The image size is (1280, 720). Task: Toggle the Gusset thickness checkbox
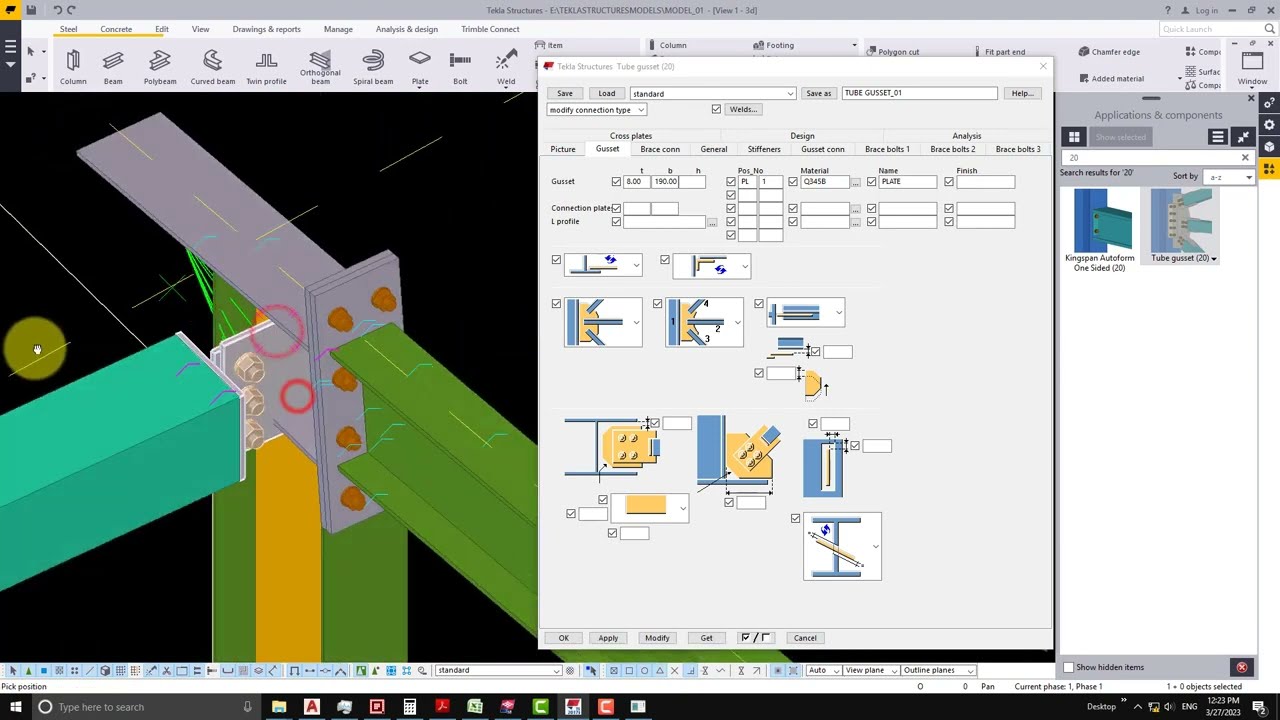click(x=616, y=182)
